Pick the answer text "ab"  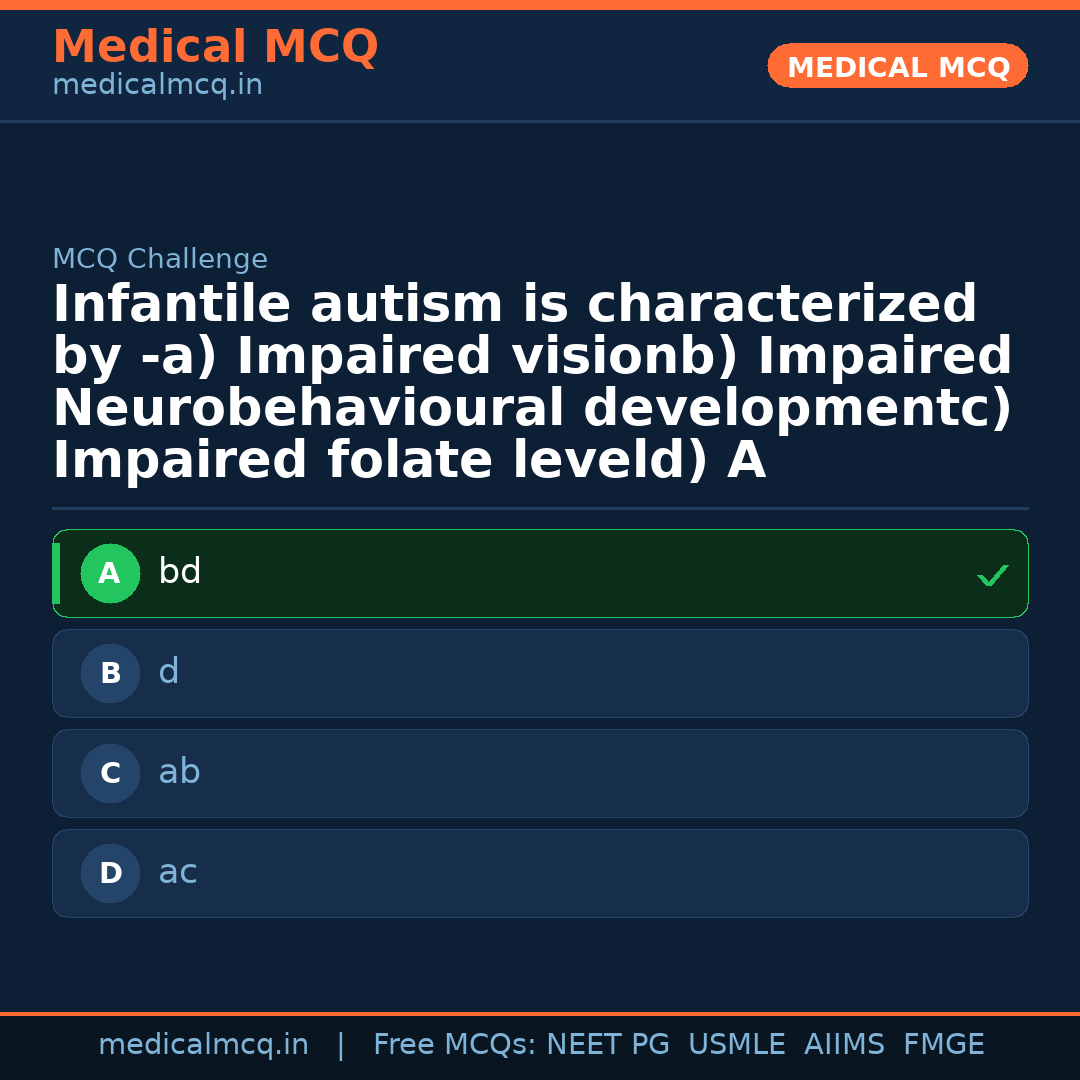[x=180, y=772]
